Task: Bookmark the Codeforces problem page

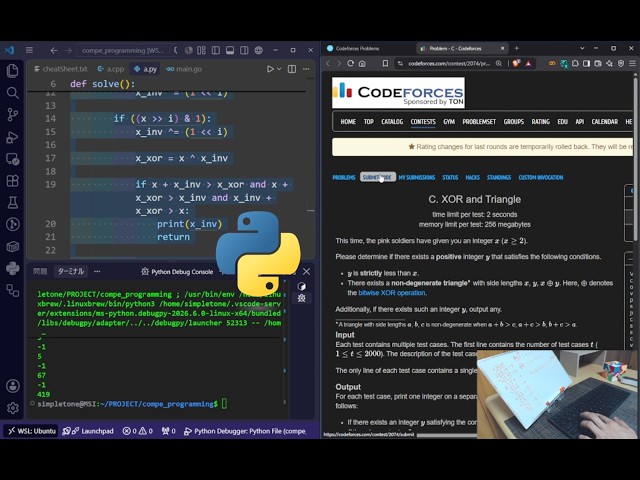Action: 385,63
